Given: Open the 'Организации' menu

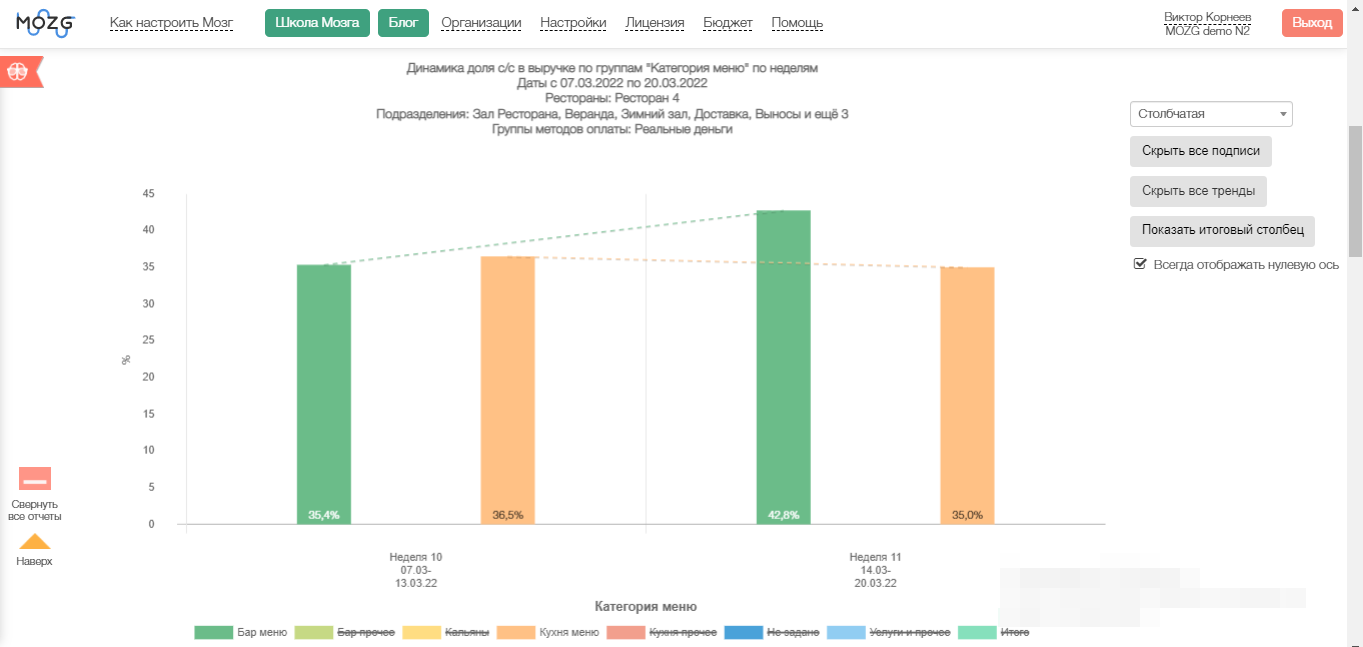Looking at the screenshot, I should tap(481, 23).
